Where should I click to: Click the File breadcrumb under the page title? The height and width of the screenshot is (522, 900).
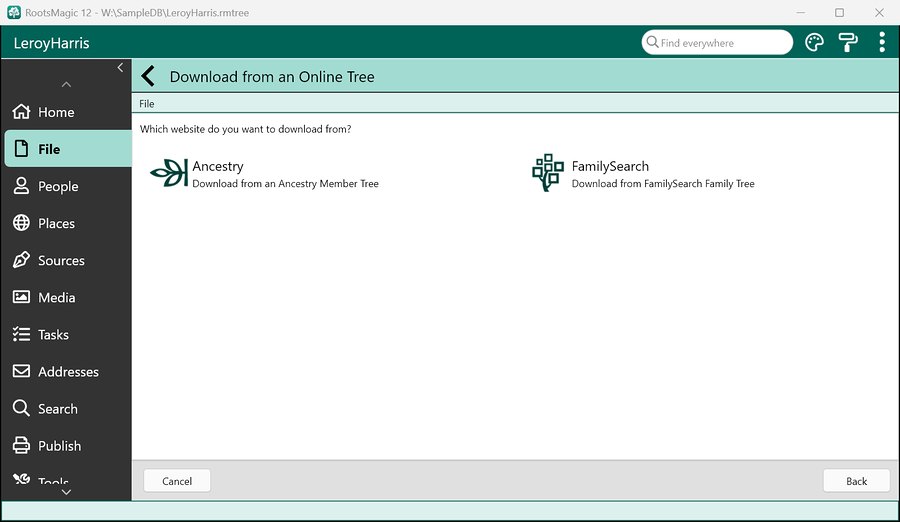[147, 103]
